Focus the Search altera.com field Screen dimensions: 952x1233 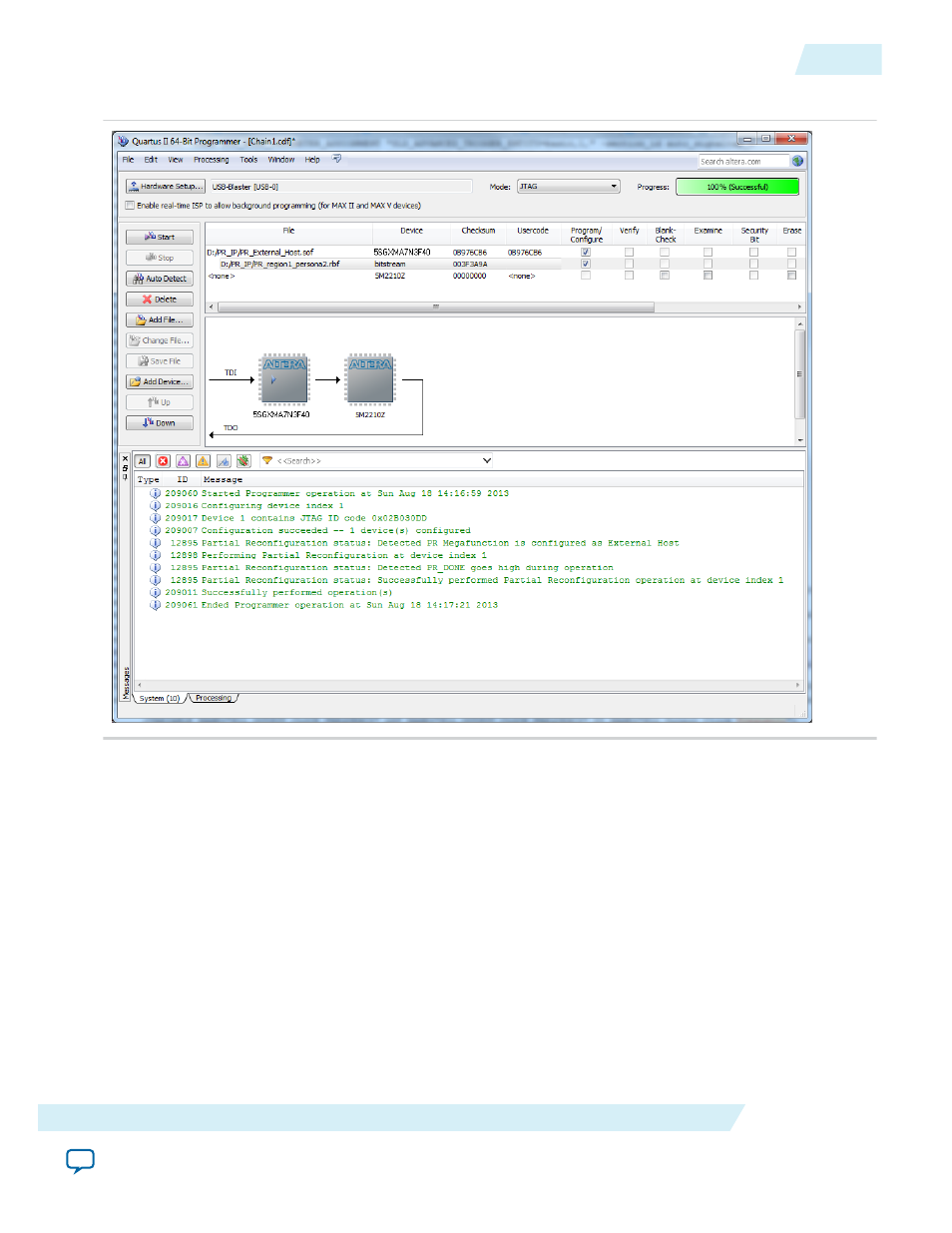(743, 161)
